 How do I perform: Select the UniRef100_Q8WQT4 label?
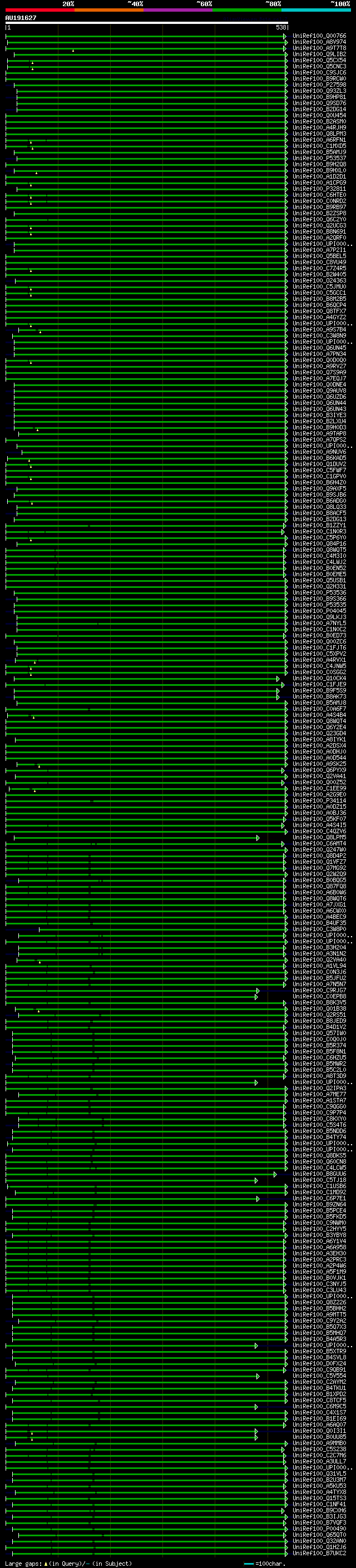(319, 721)
